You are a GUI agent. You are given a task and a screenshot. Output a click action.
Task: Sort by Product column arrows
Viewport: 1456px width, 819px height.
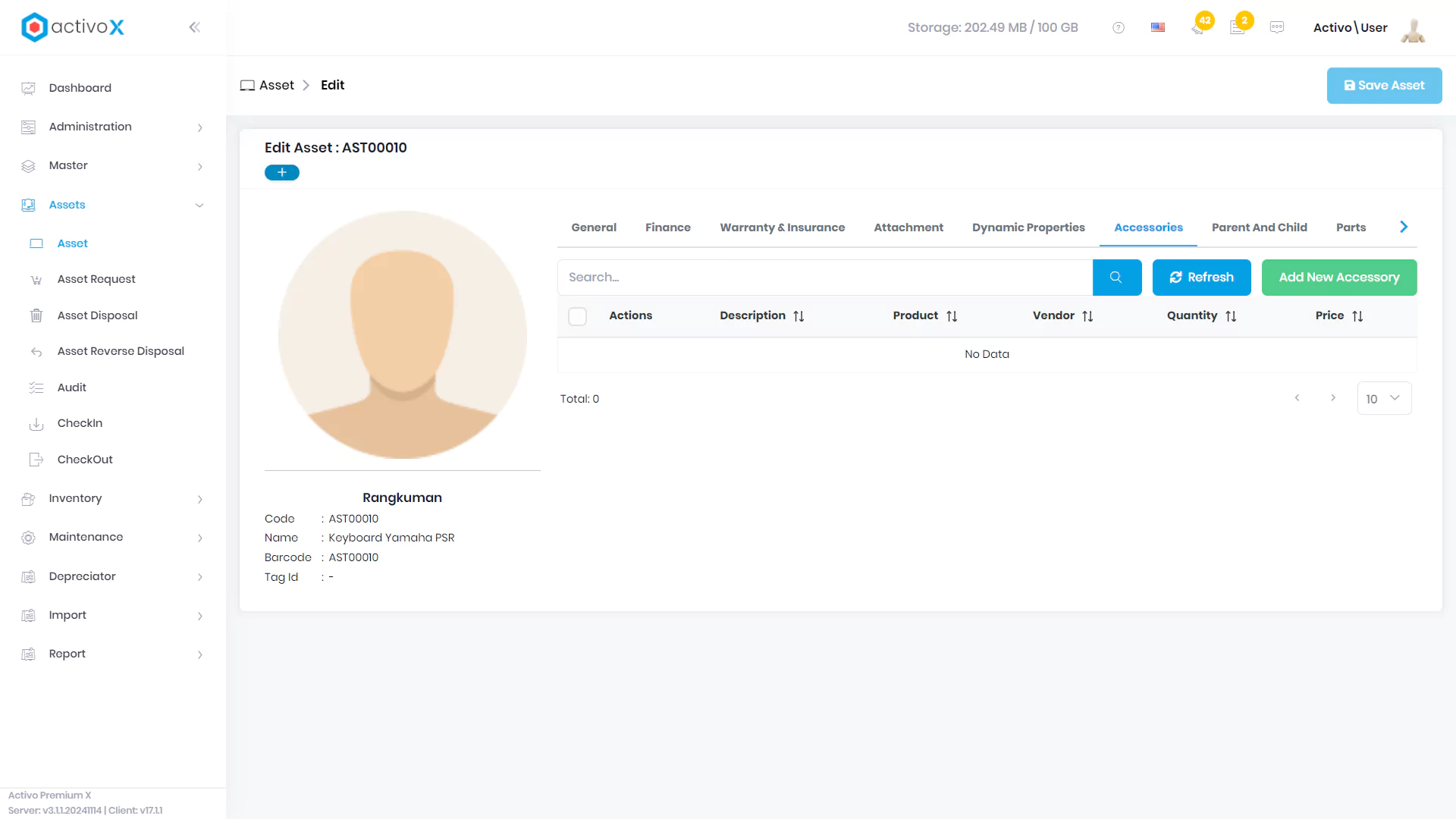click(x=952, y=316)
